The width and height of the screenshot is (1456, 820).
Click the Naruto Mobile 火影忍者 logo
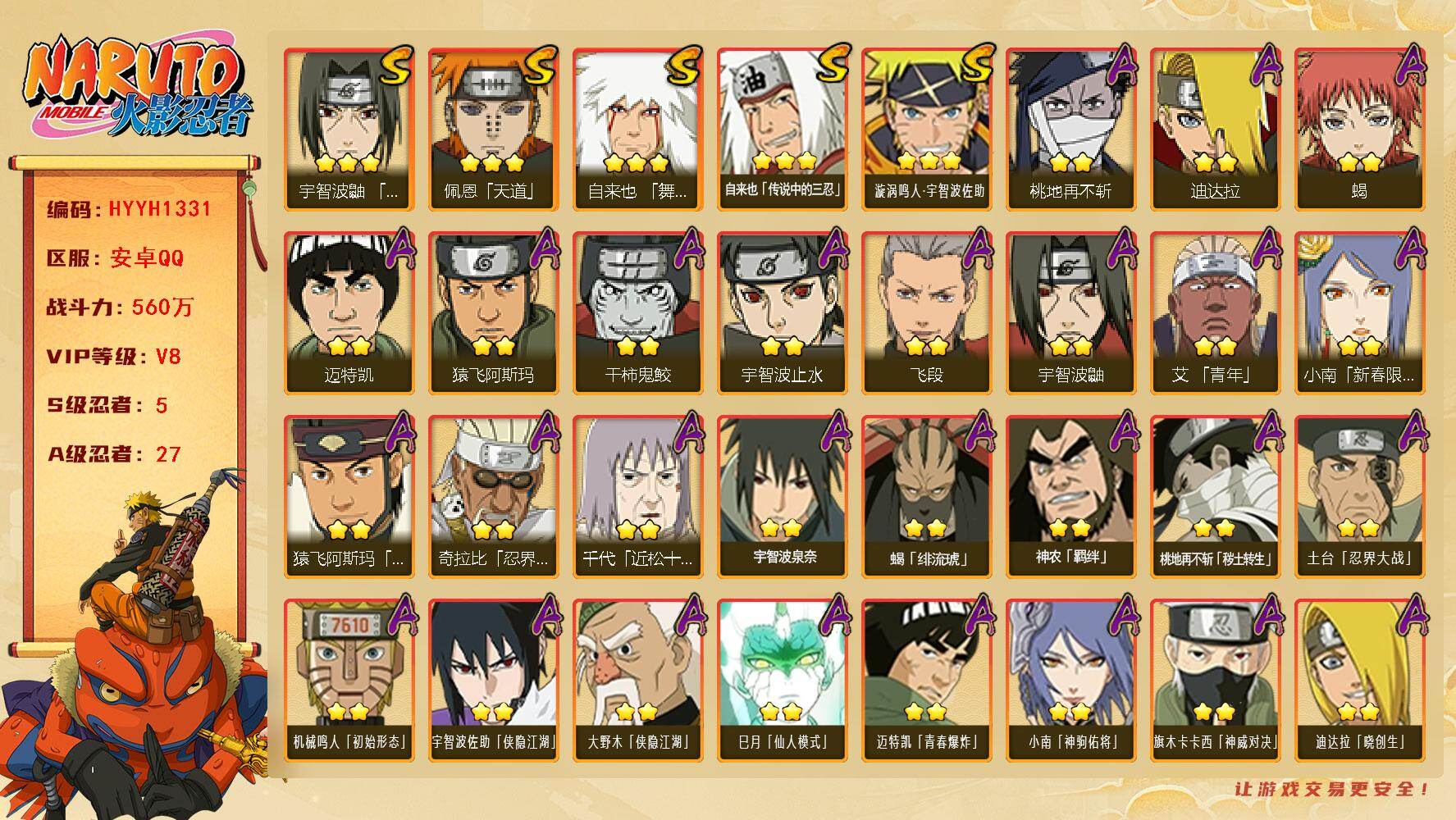(136, 89)
